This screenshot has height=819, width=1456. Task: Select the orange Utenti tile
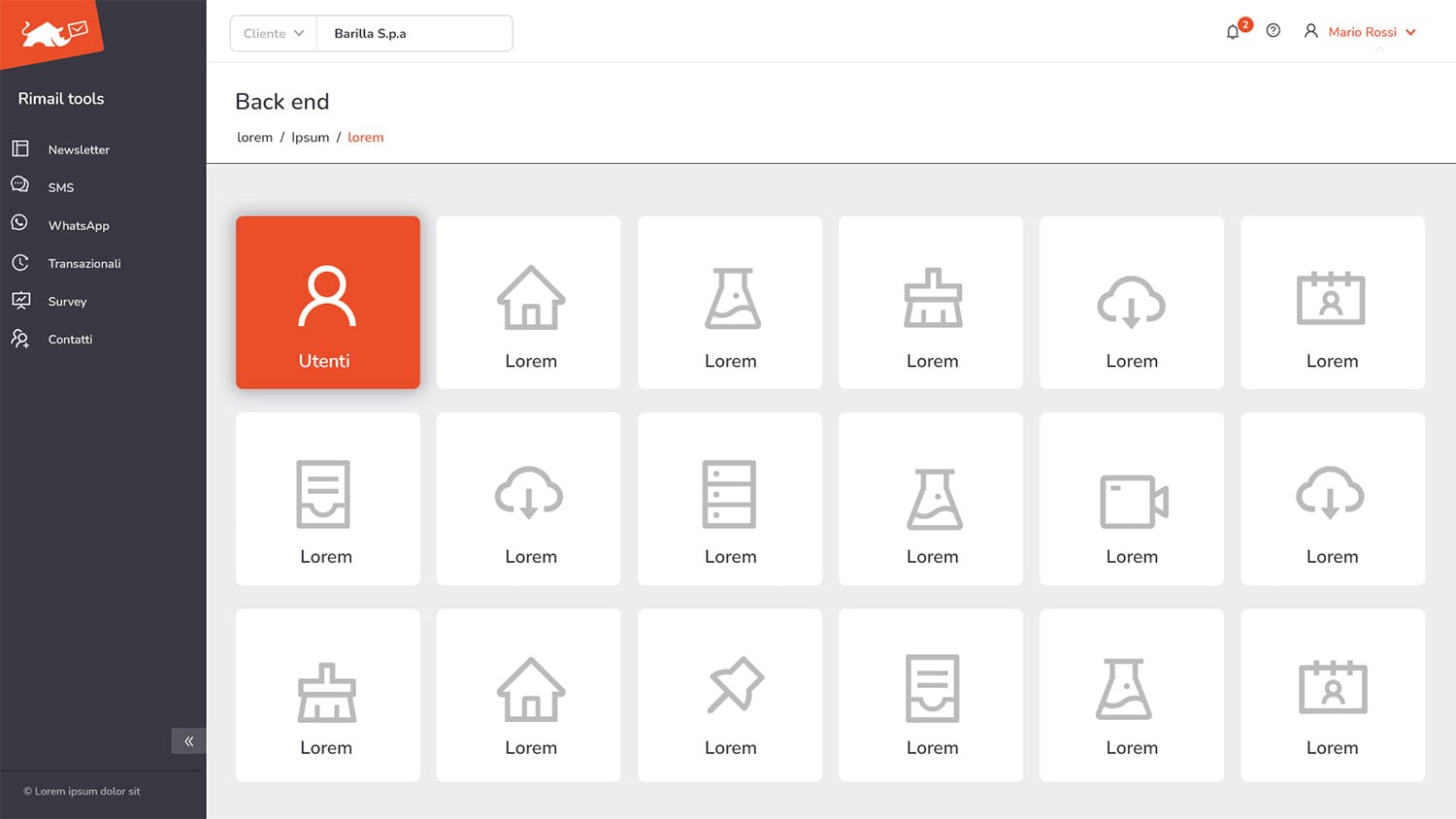point(327,303)
